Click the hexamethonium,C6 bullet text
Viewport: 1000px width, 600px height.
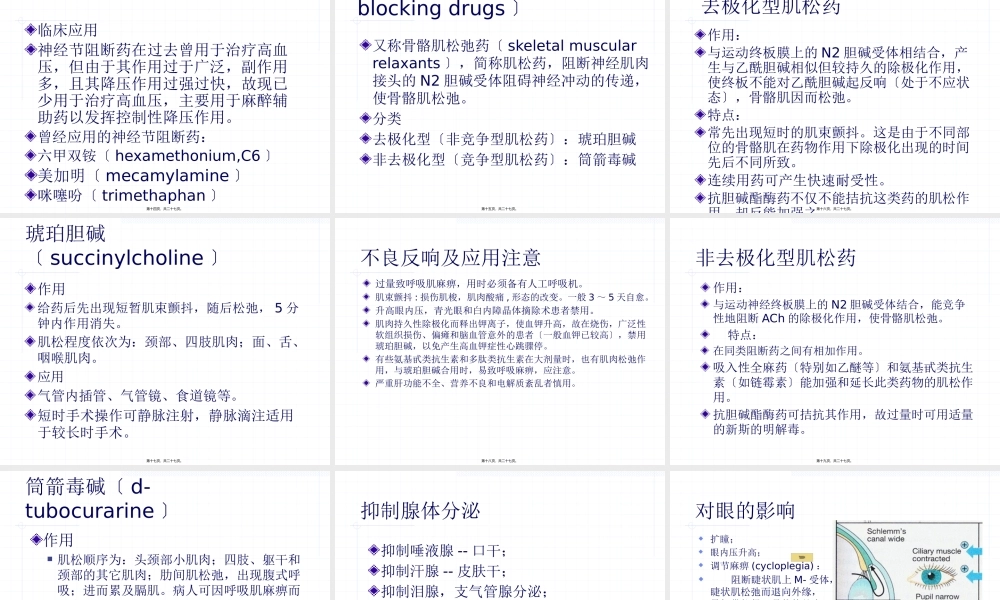point(186,155)
